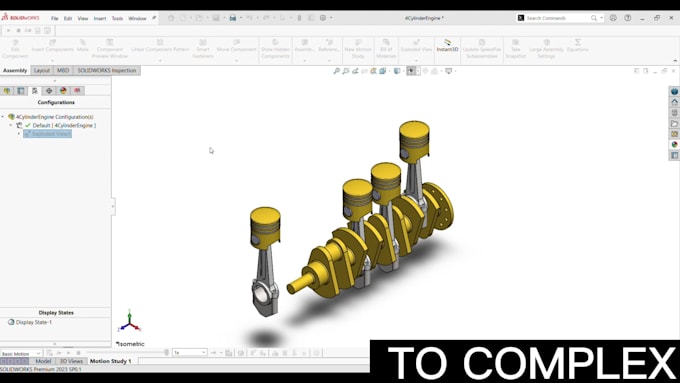The image size is (680, 383).
Task: Collapse the CommandManager ribbon chevron
Action: tap(675, 60)
